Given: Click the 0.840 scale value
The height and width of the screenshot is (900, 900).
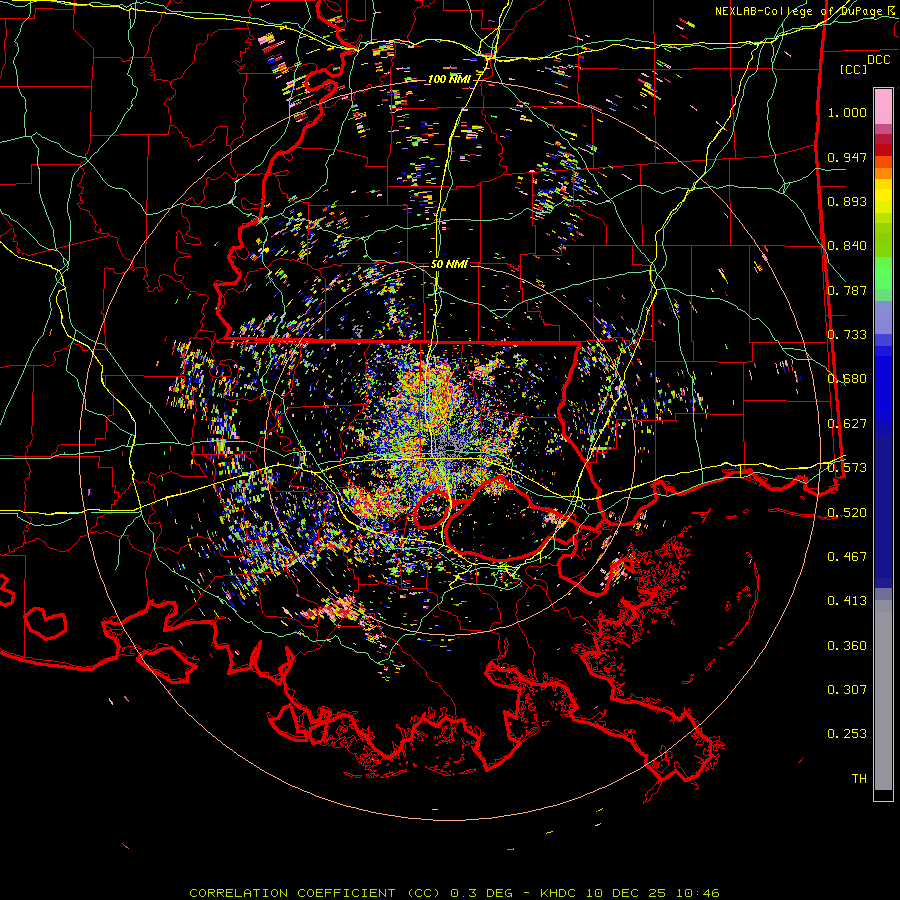Looking at the screenshot, I should coord(847,246).
